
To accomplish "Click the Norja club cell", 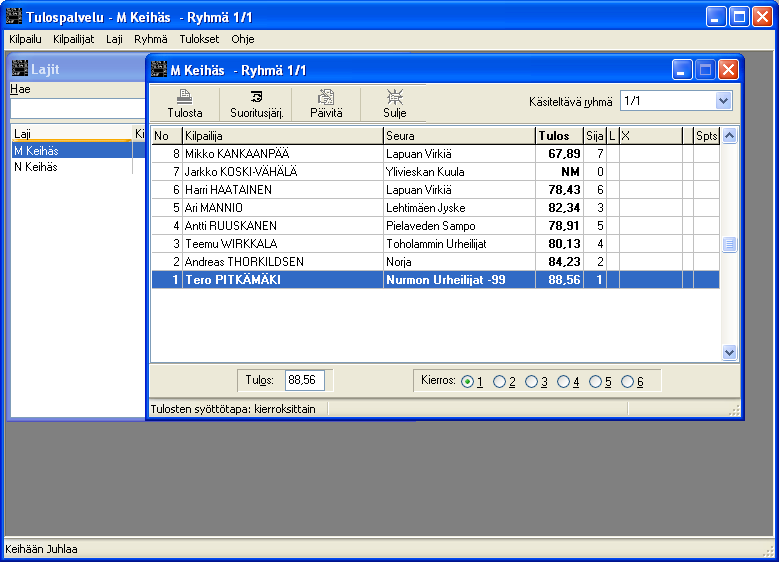I will [460, 261].
